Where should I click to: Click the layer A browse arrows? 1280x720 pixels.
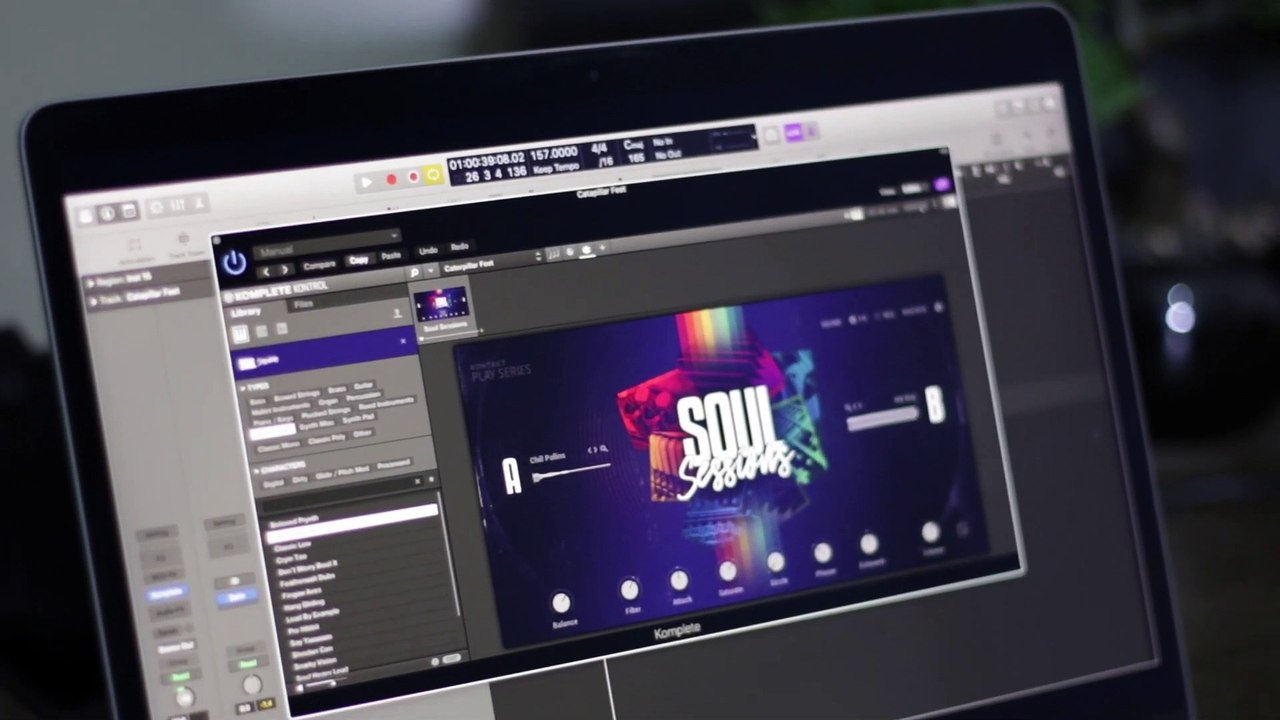pyautogui.click(x=592, y=450)
